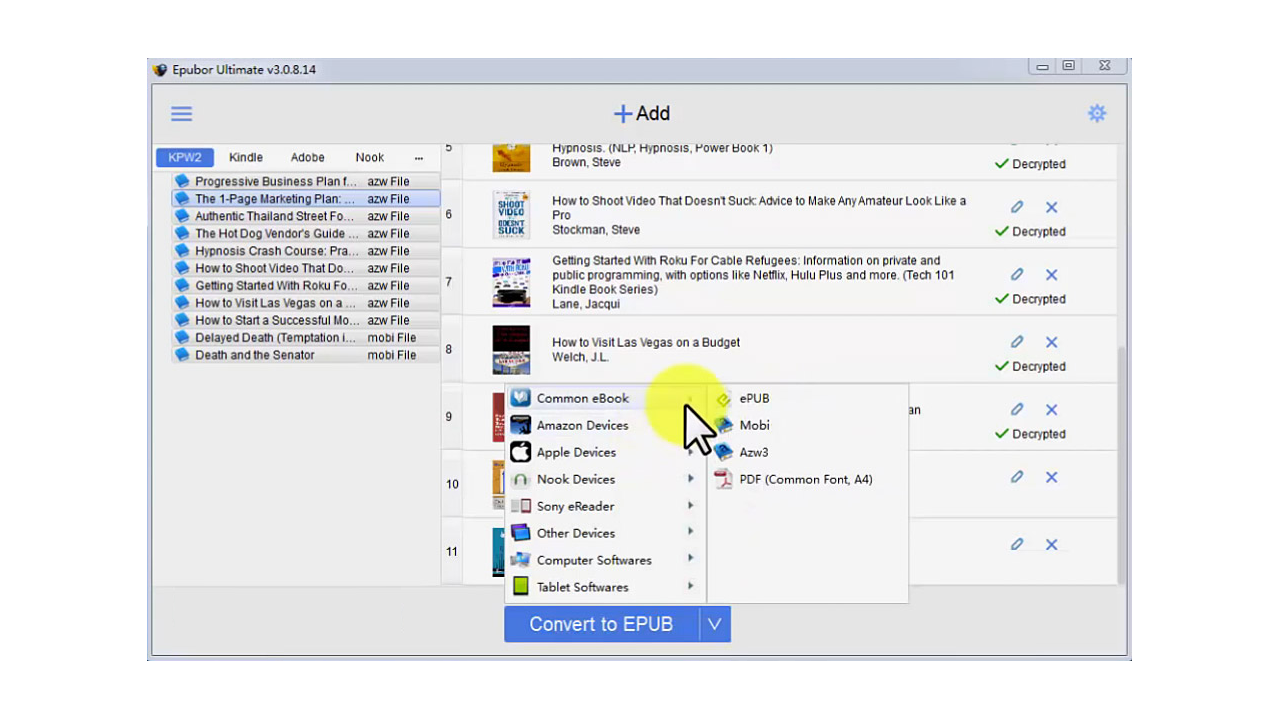Open Apple Devices submenu
Image resolution: width=1280 pixels, height=720 pixels.
[606, 452]
